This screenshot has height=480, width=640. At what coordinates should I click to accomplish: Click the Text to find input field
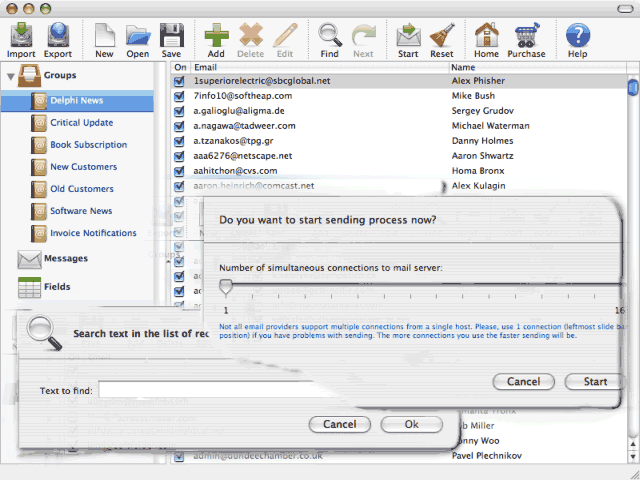pyautogui.click(x=207, y=390)
